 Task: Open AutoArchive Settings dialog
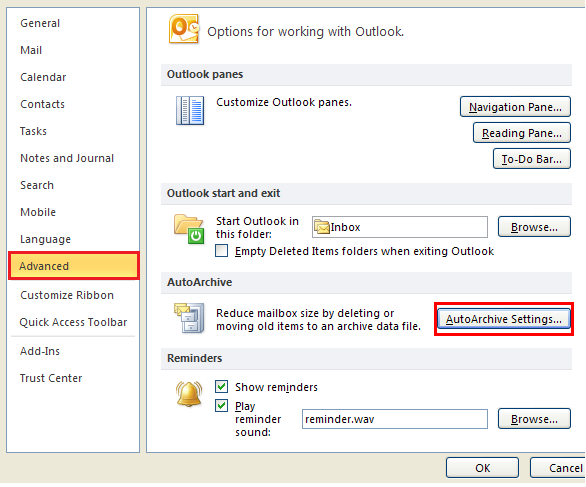(503, 319)
